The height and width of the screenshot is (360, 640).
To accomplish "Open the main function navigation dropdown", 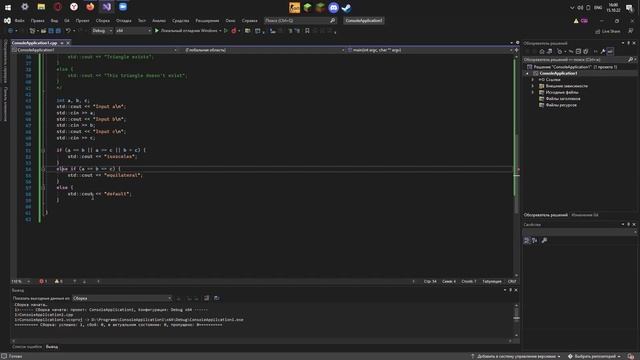I will click(x=430, y=50).
